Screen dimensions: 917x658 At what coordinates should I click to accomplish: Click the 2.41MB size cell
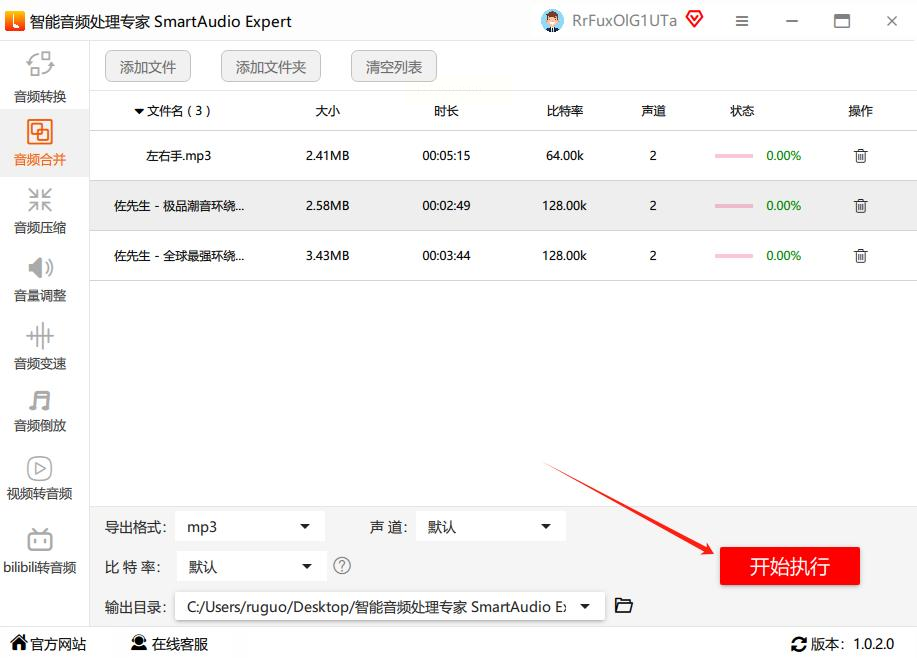[x=328, y=156]
